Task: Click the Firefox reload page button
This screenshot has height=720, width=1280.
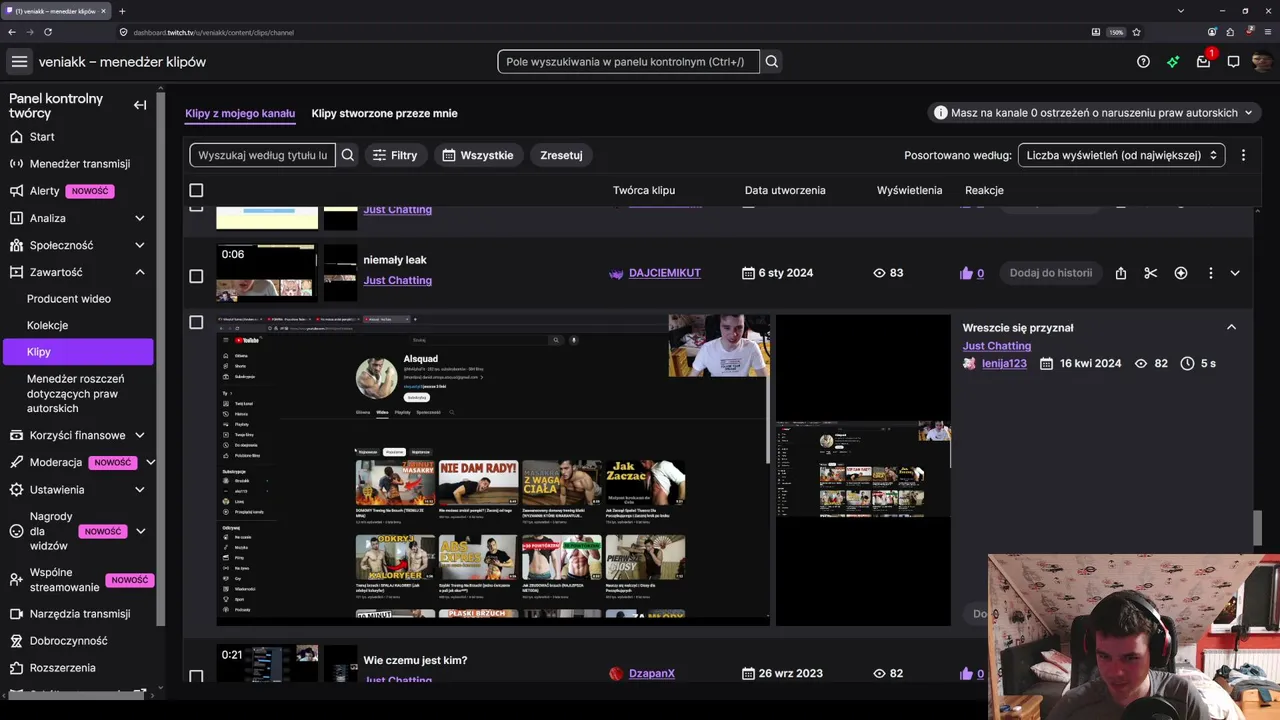Action: [x=48, y=32]
